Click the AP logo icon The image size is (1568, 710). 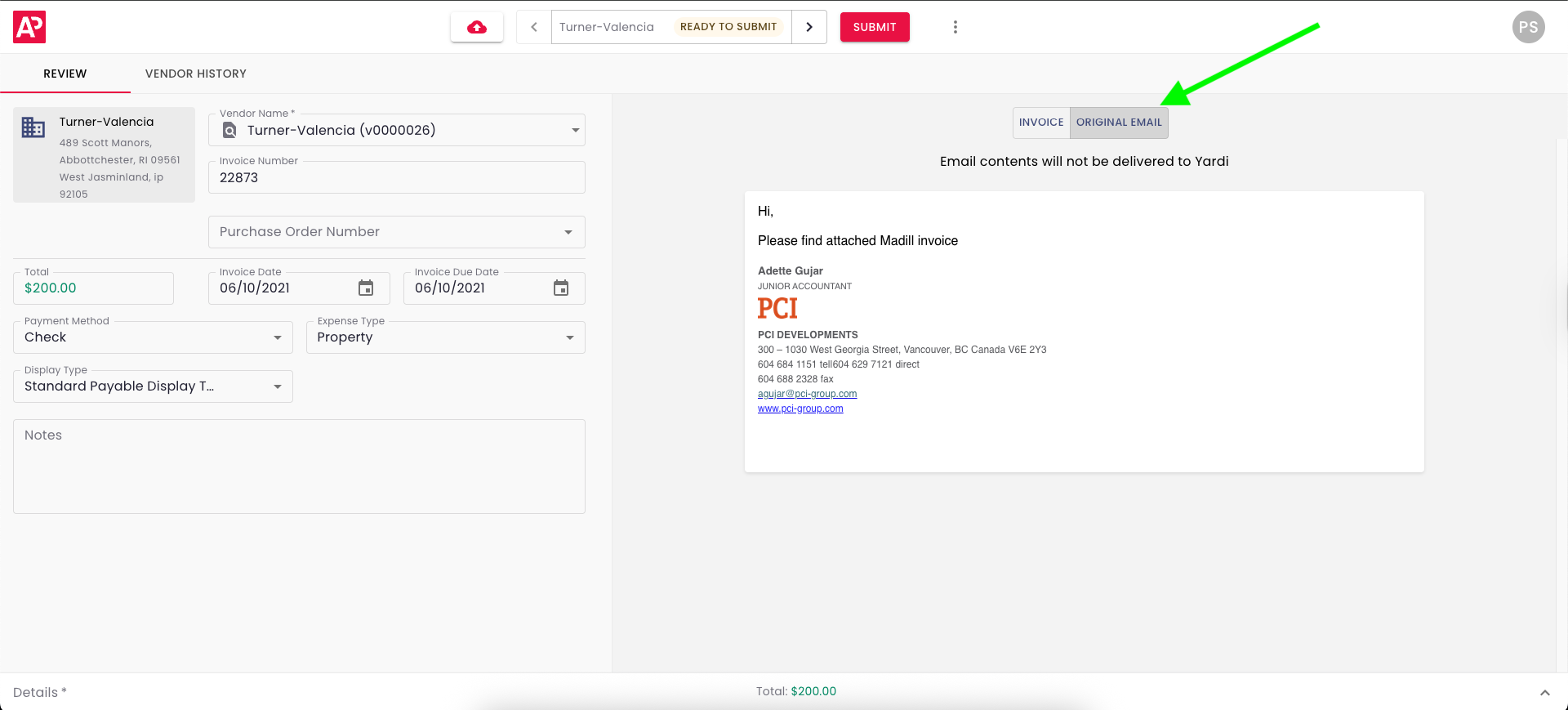point(29,27)
